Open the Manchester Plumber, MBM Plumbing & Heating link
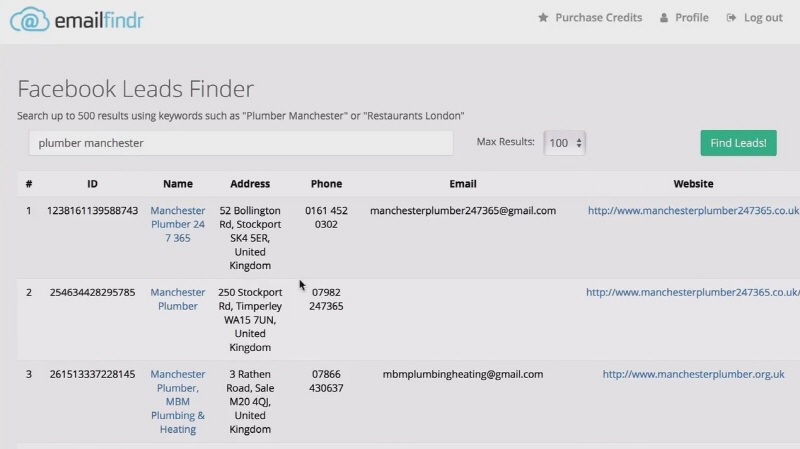This screenshot has width=800, height=449. click(x=178, y=402)
